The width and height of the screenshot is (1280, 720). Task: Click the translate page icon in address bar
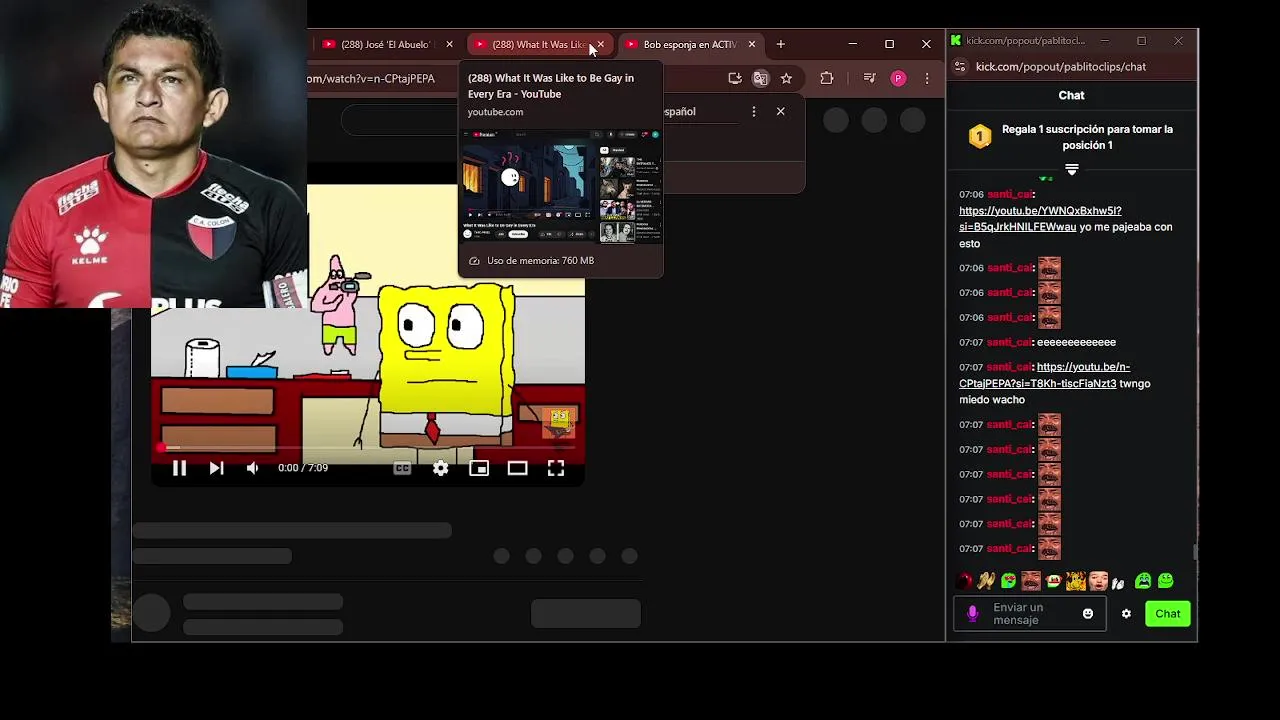(x=760, y=78)
